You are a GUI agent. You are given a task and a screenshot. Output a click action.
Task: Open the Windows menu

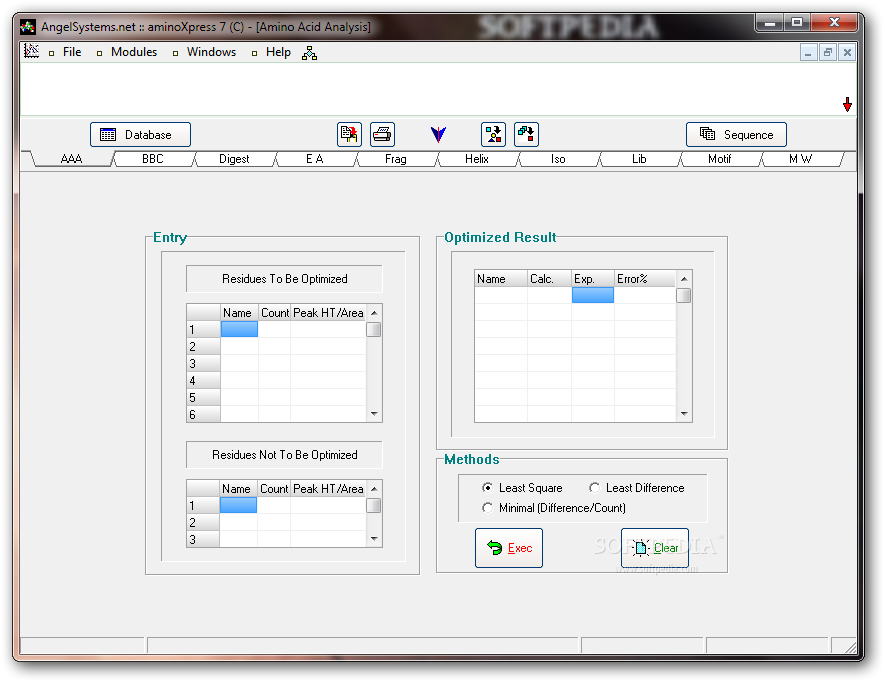pyautogui.click(x=211, y=52)
